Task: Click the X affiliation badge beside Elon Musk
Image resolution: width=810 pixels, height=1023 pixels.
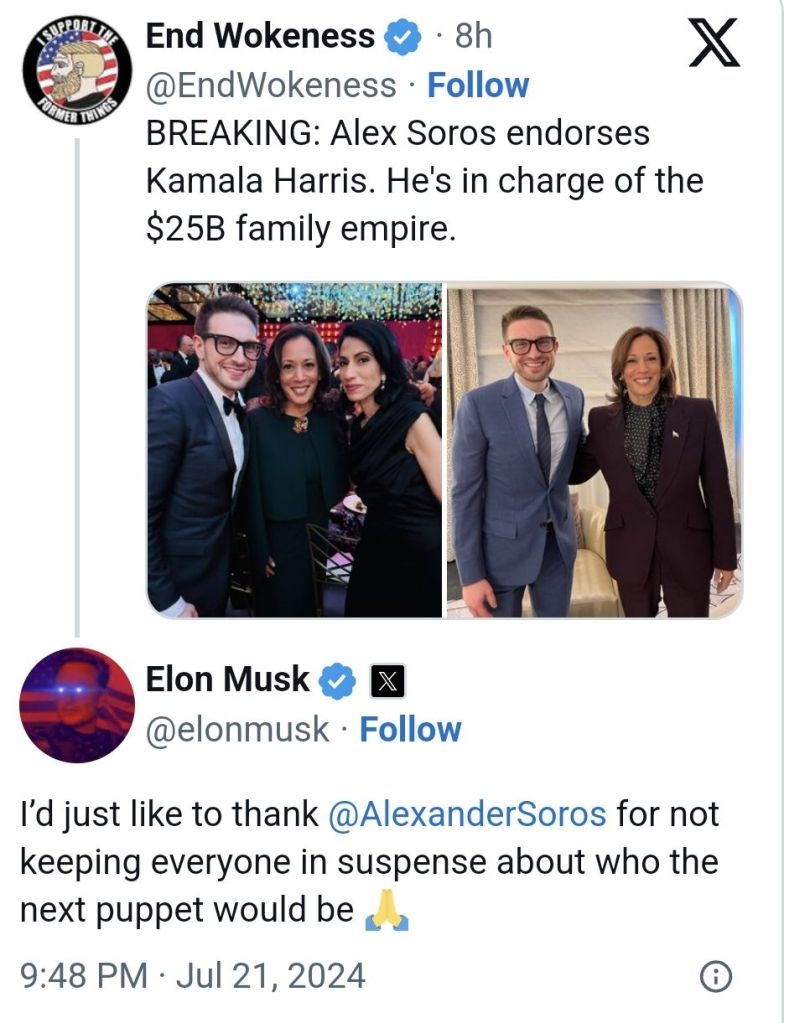Action: click(387, 682)
